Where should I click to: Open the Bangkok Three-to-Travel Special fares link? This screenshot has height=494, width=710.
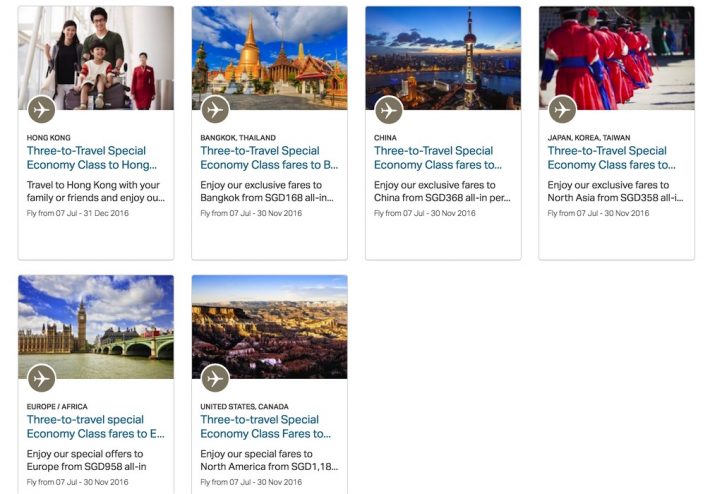click(269, 158)
